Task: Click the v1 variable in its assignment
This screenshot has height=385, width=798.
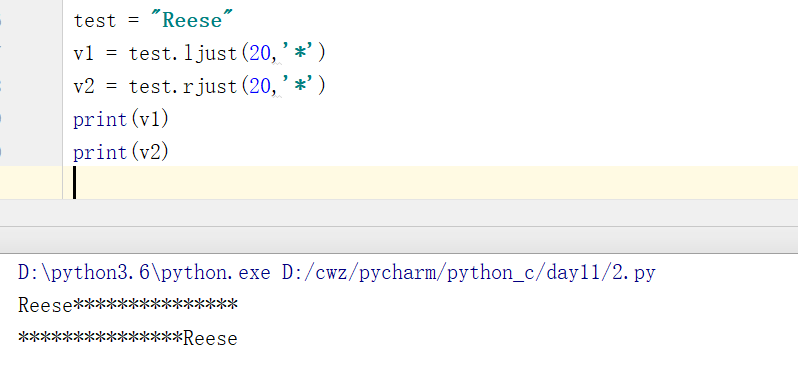Action: (84, 53)
